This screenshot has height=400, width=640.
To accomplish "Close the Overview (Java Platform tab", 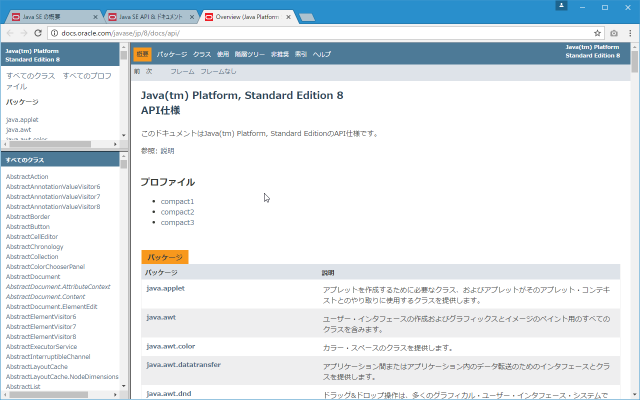I will 289,17.
